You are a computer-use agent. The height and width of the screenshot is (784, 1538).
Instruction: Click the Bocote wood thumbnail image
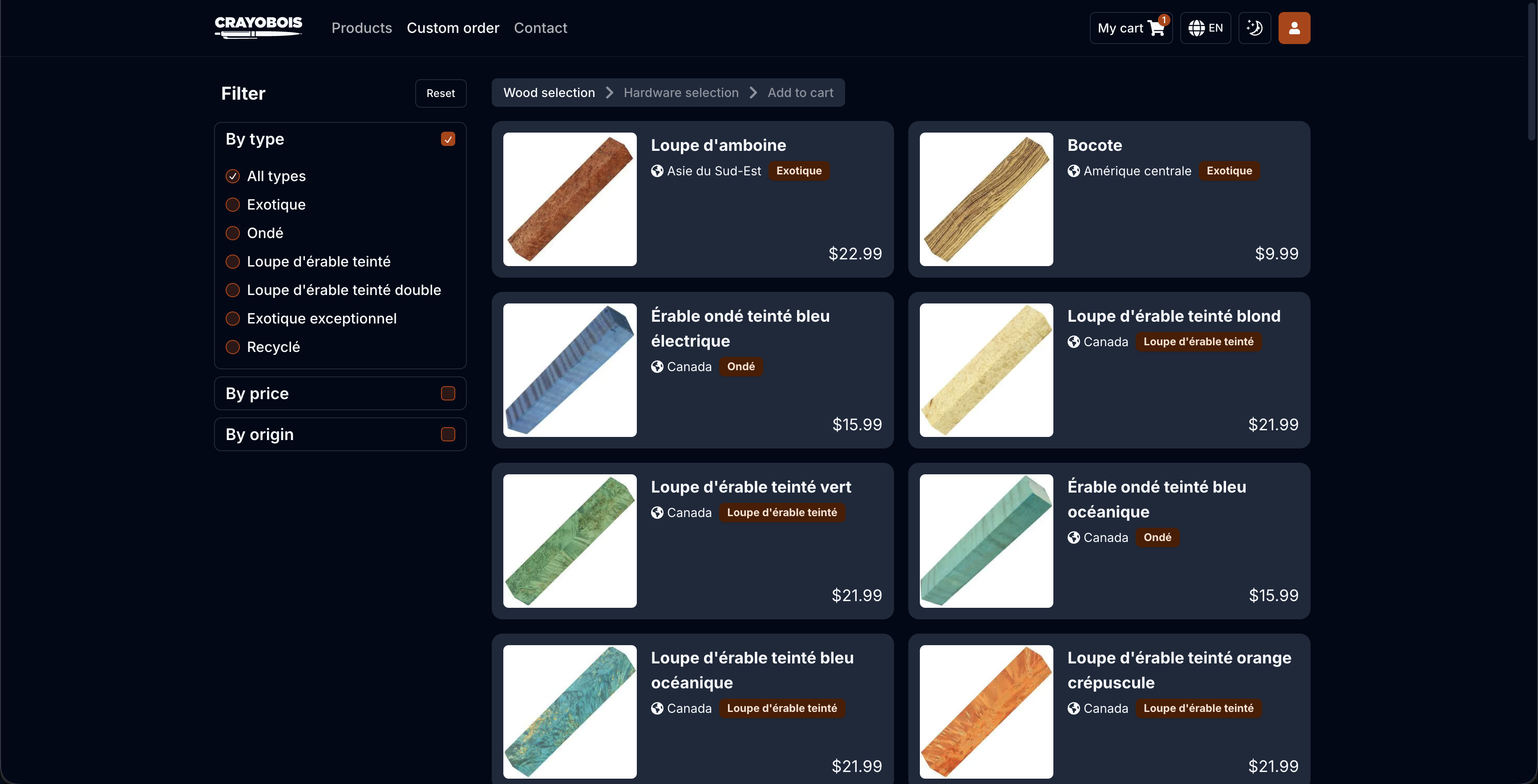(x=986, y=199)
